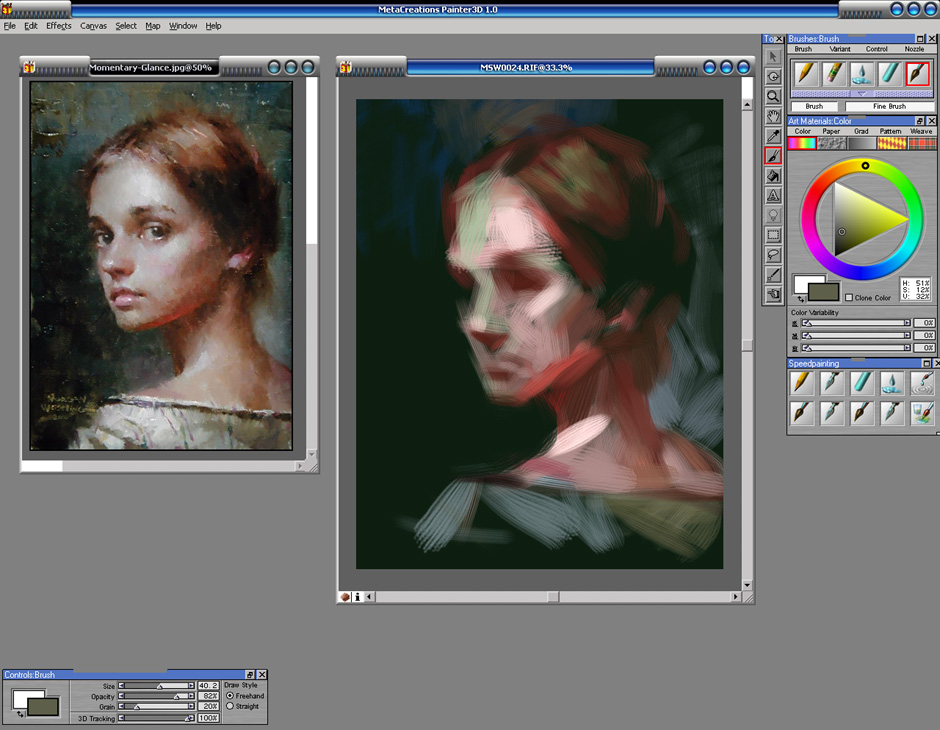Select the straight line tool in toolbox

coord(773,274)
